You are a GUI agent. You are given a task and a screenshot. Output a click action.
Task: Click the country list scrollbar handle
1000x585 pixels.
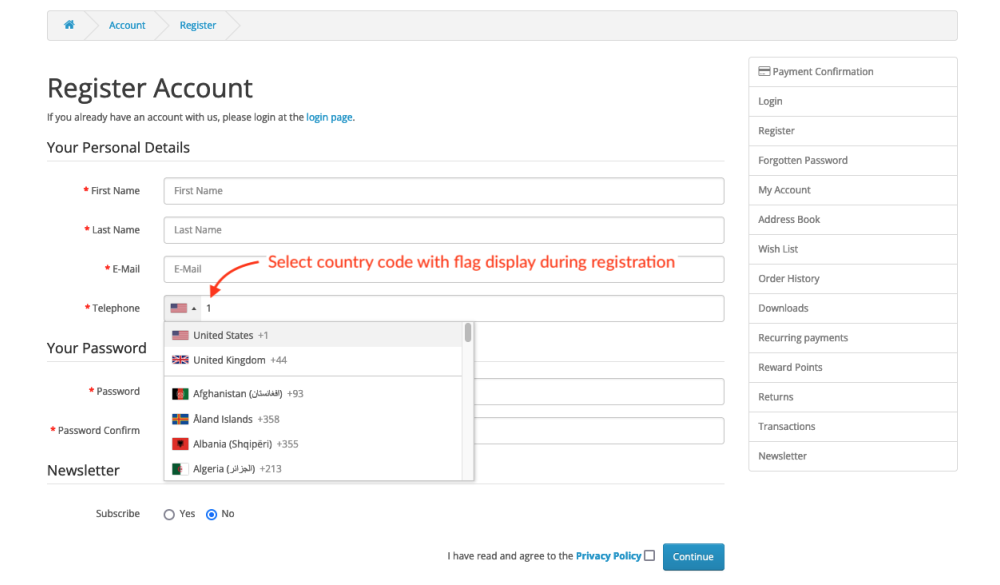(467, 333)
